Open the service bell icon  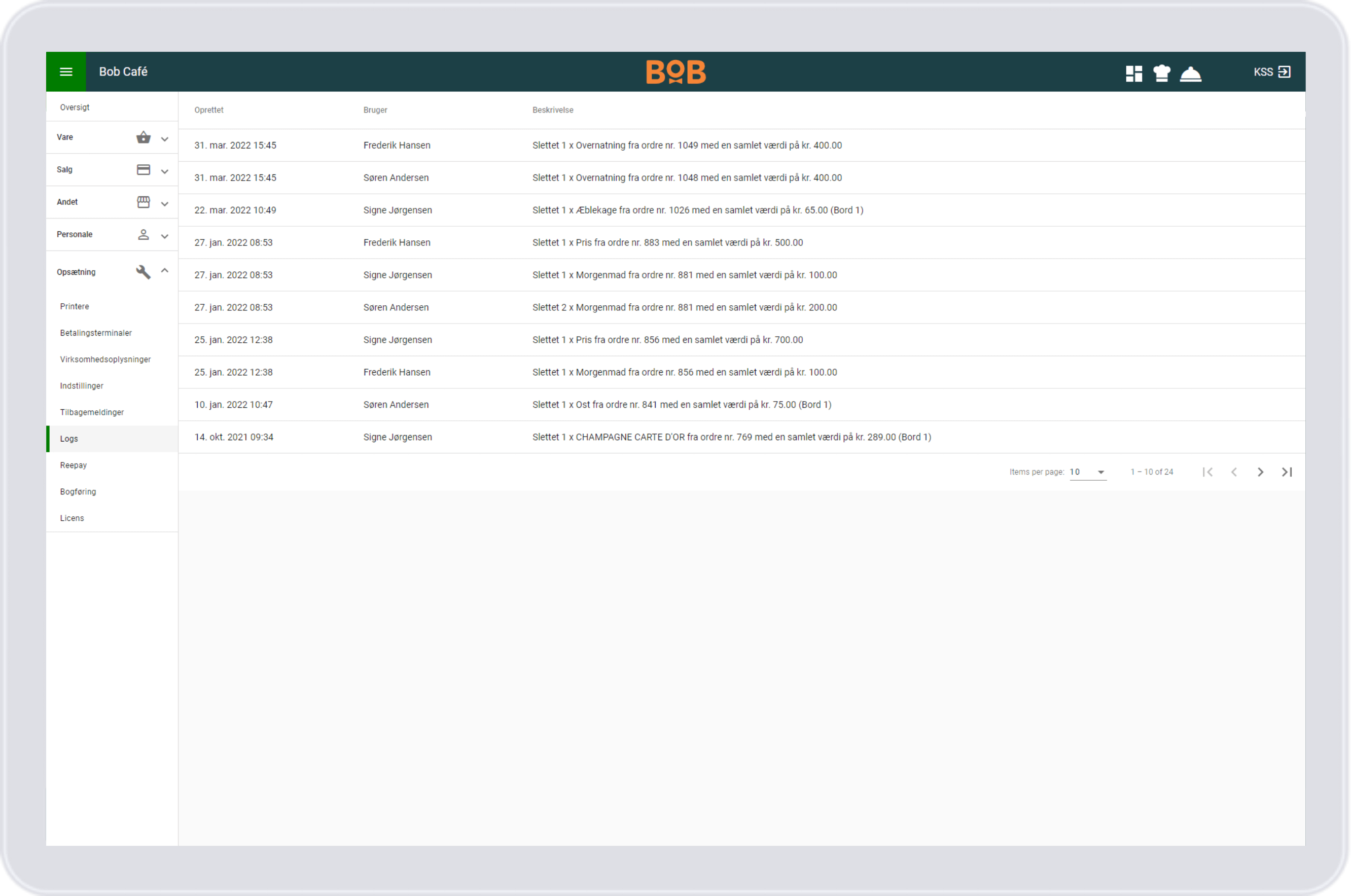point(1191,74)
